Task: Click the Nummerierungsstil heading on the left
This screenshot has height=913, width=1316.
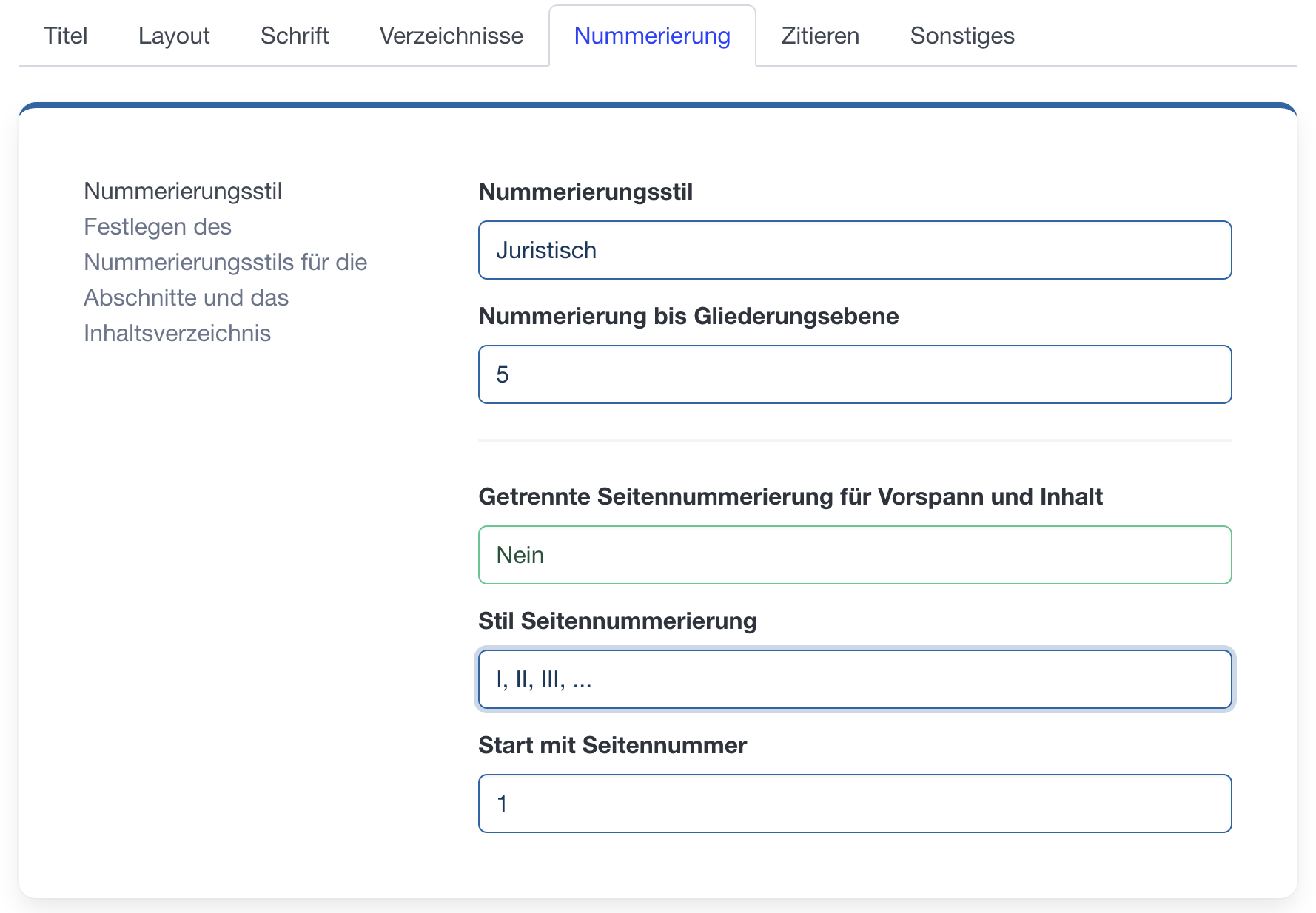Action: [x=183, y=191]
